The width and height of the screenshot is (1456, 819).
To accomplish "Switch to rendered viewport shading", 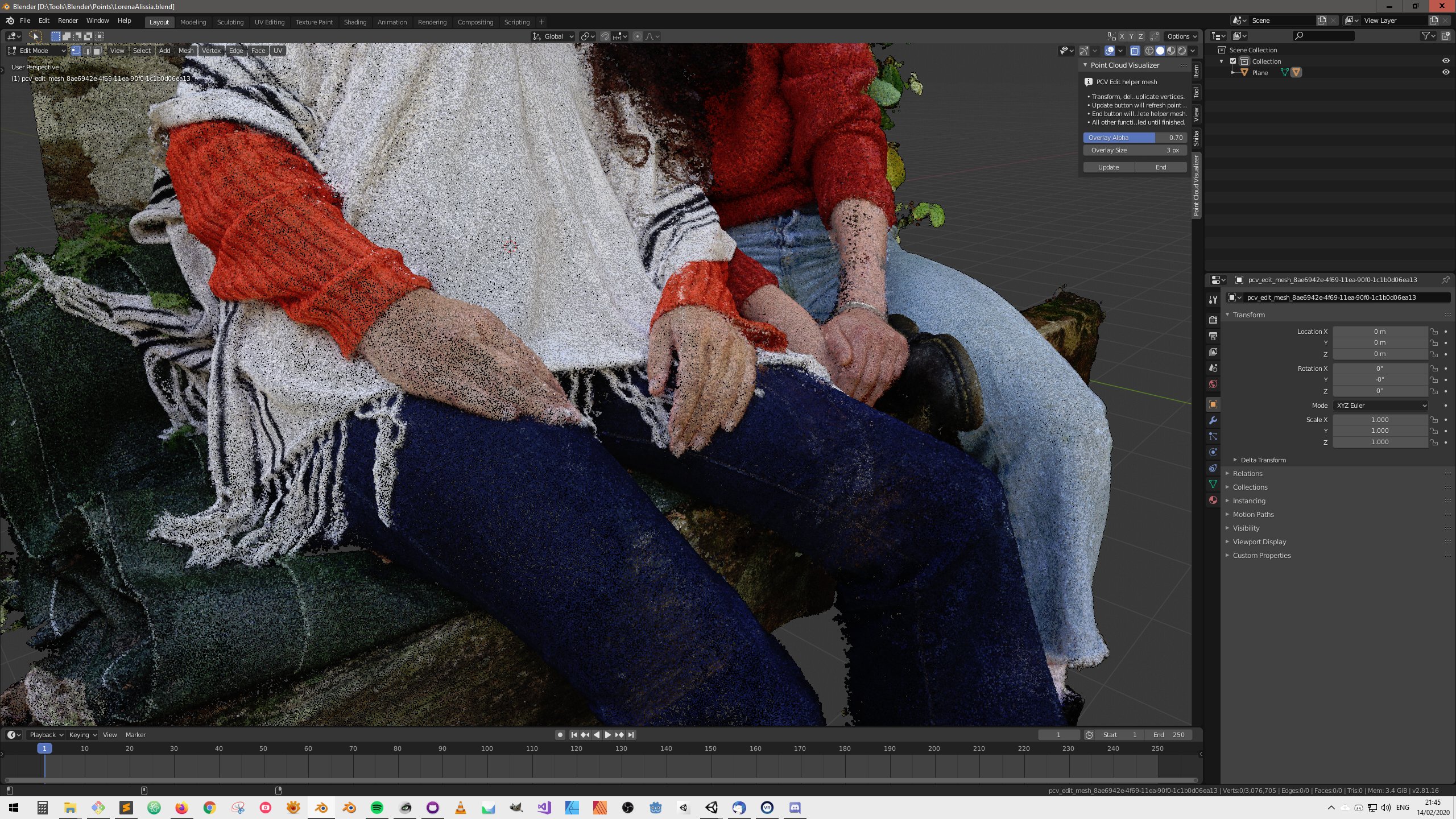I will click(x=1182, y=51).
